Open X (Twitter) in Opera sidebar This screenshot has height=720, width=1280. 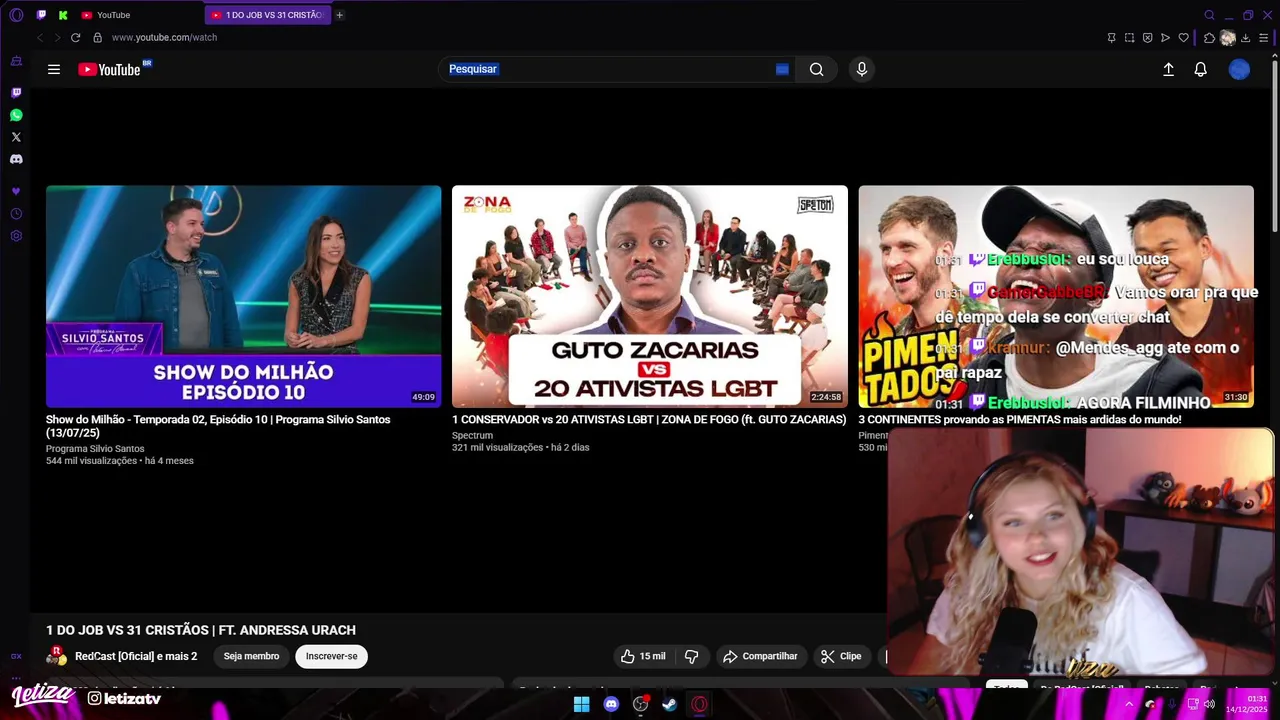[16, 137]
